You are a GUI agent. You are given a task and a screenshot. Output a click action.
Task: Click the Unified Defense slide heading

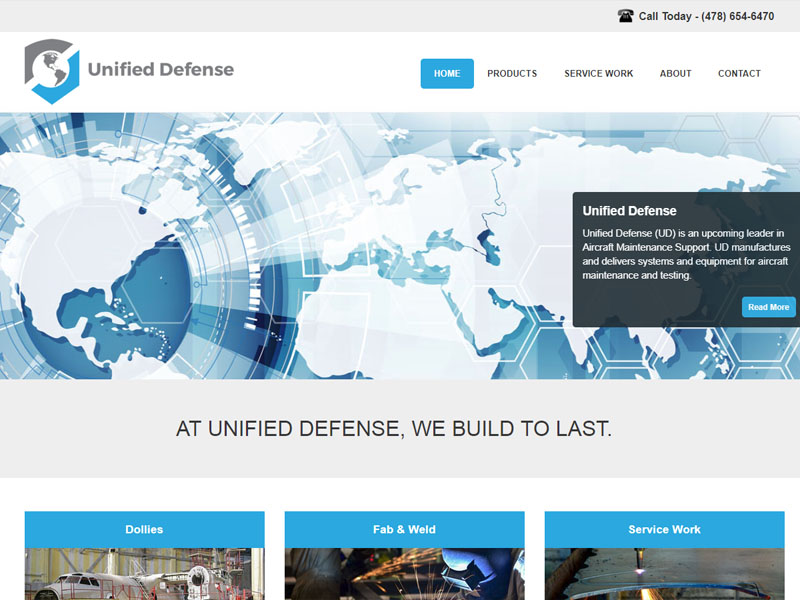click(x=629, y=211)
